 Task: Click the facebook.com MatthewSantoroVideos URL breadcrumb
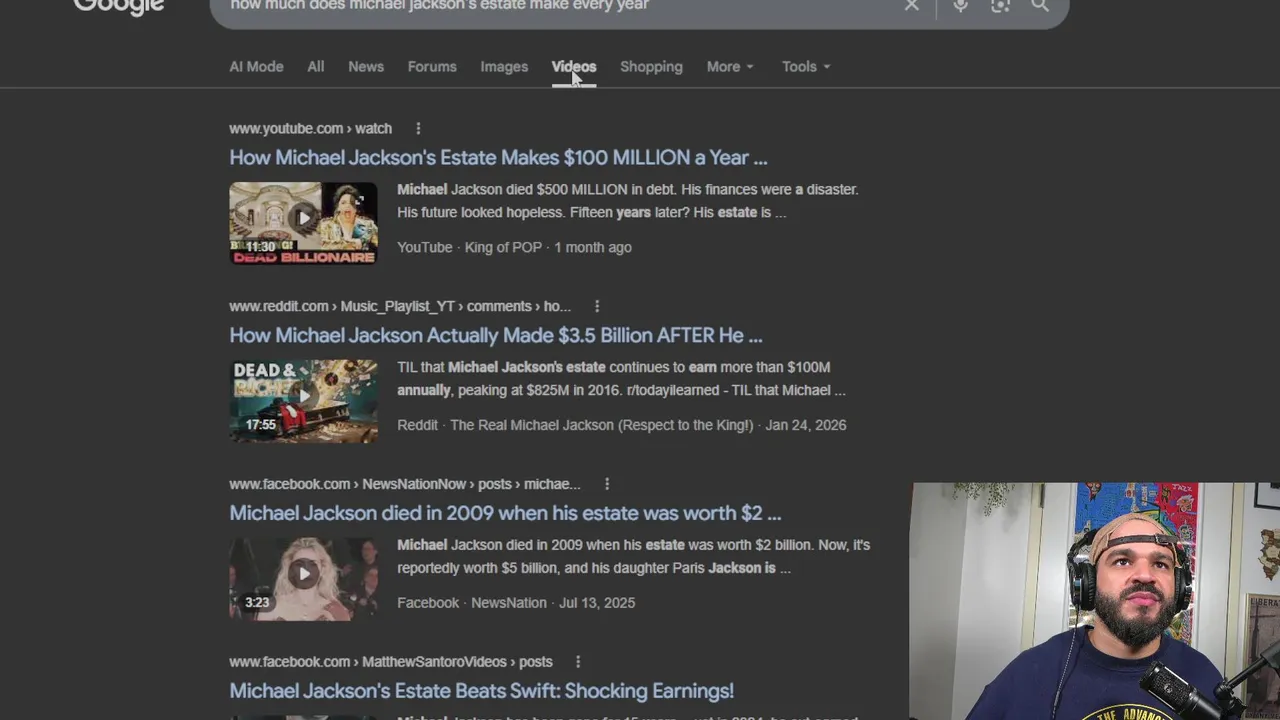(x=391, y=662)
